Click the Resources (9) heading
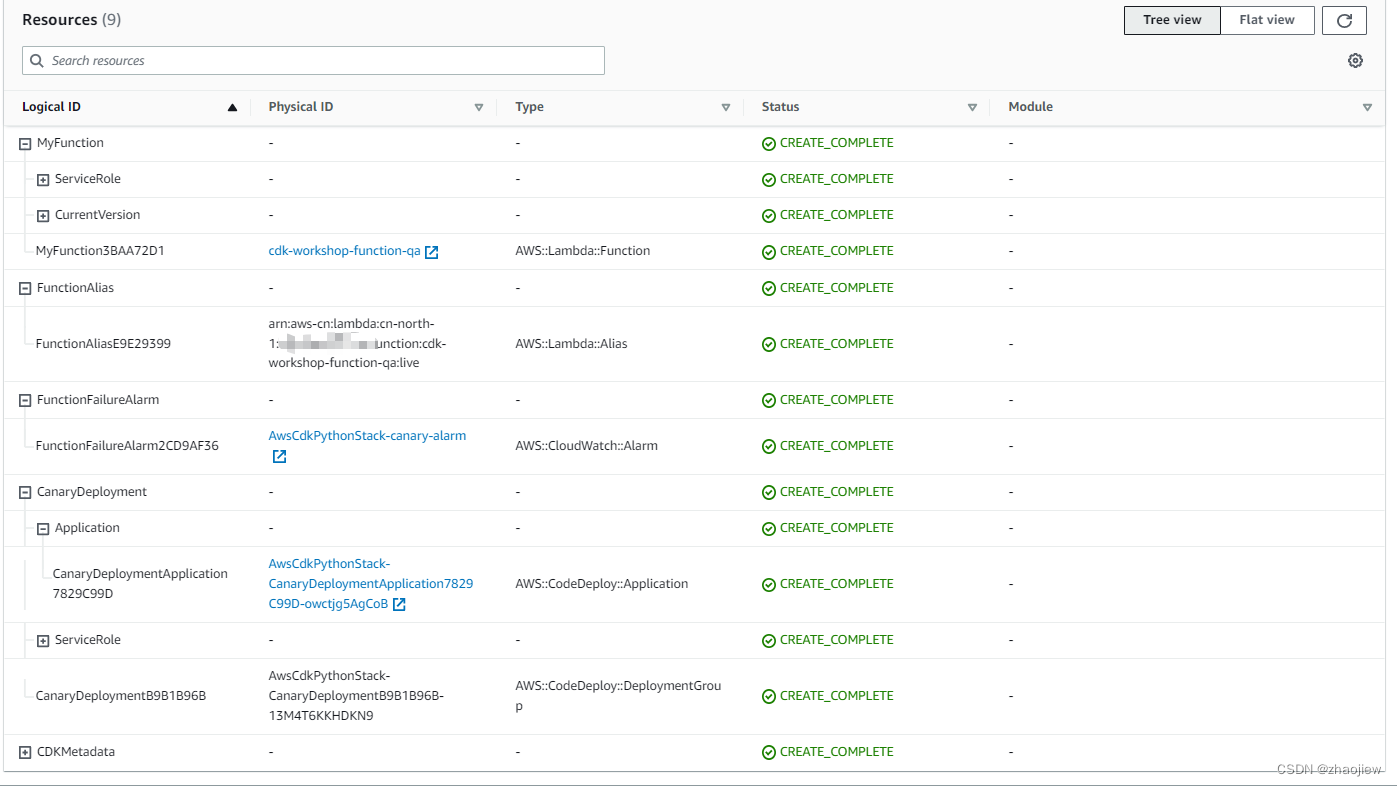This screenshot has height=786, width=1397. click(71, 20)
